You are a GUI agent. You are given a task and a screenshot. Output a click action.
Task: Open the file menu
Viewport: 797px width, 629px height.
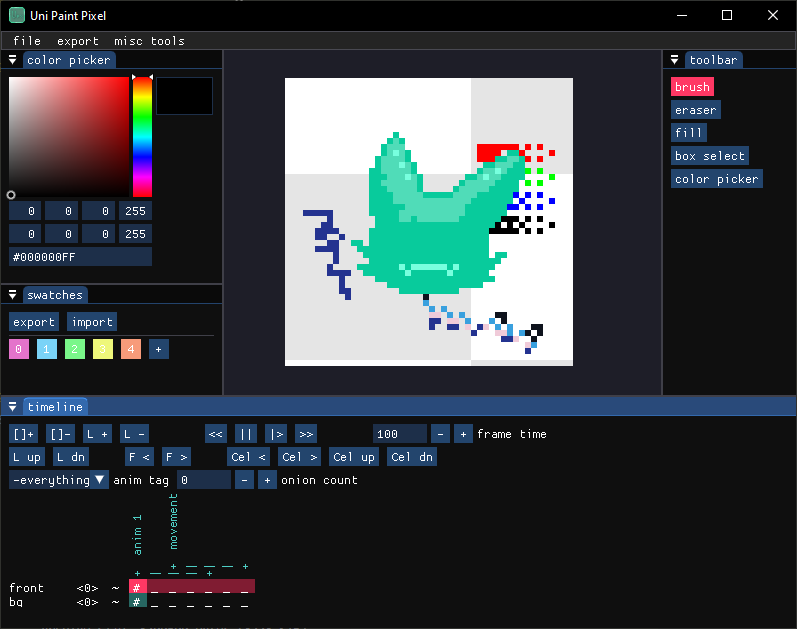(26, 41)
